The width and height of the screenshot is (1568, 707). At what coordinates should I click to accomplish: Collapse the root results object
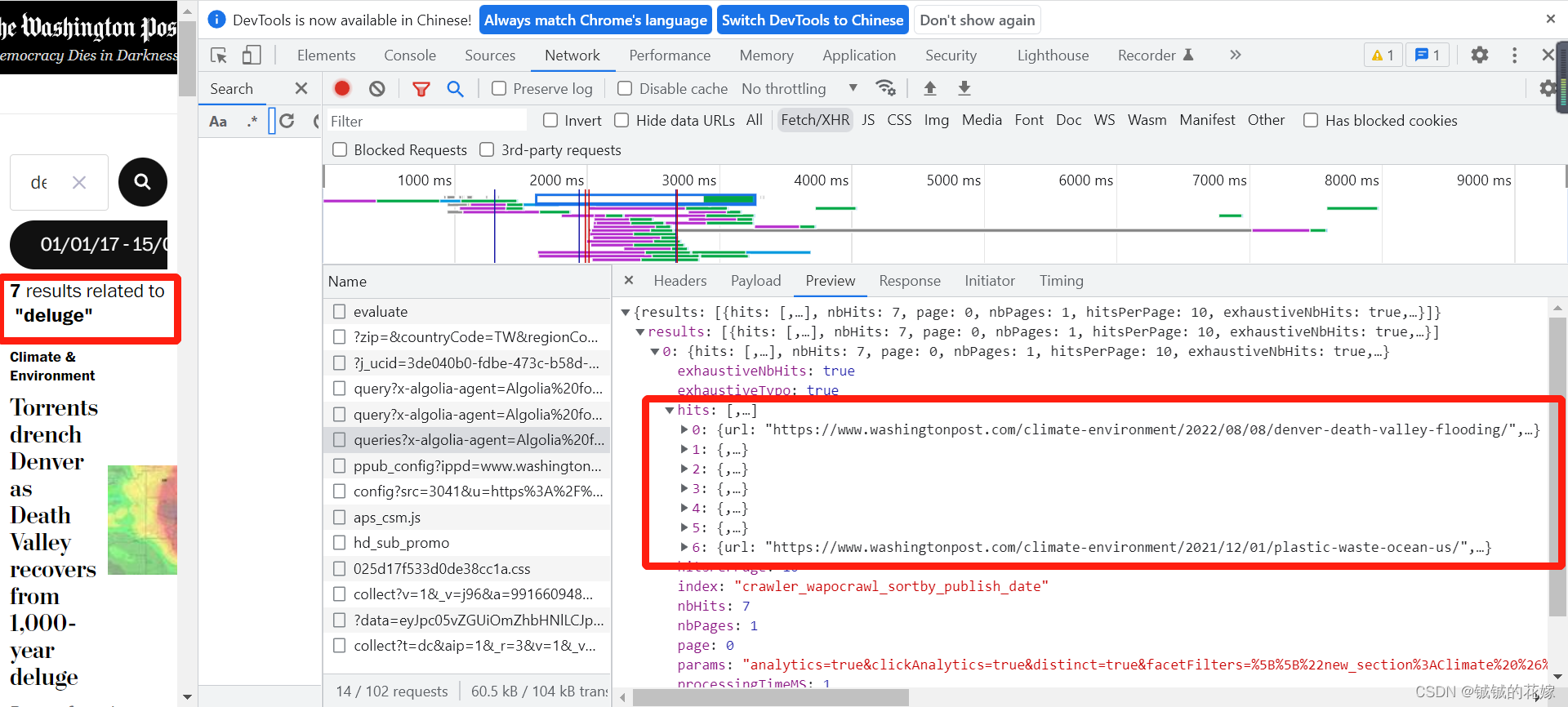point(626,312)
